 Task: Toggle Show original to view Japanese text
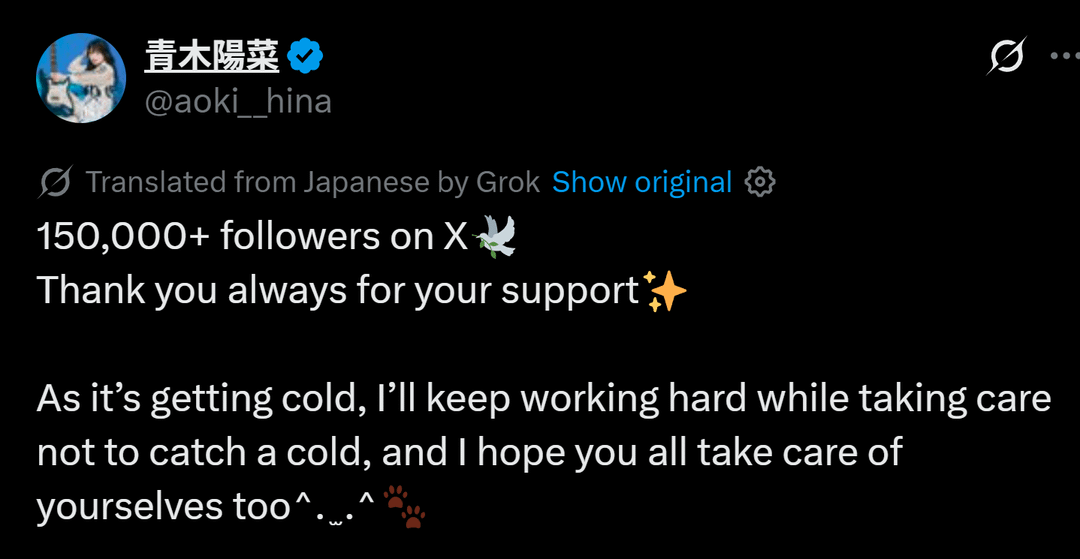click(x=642, y=182)
